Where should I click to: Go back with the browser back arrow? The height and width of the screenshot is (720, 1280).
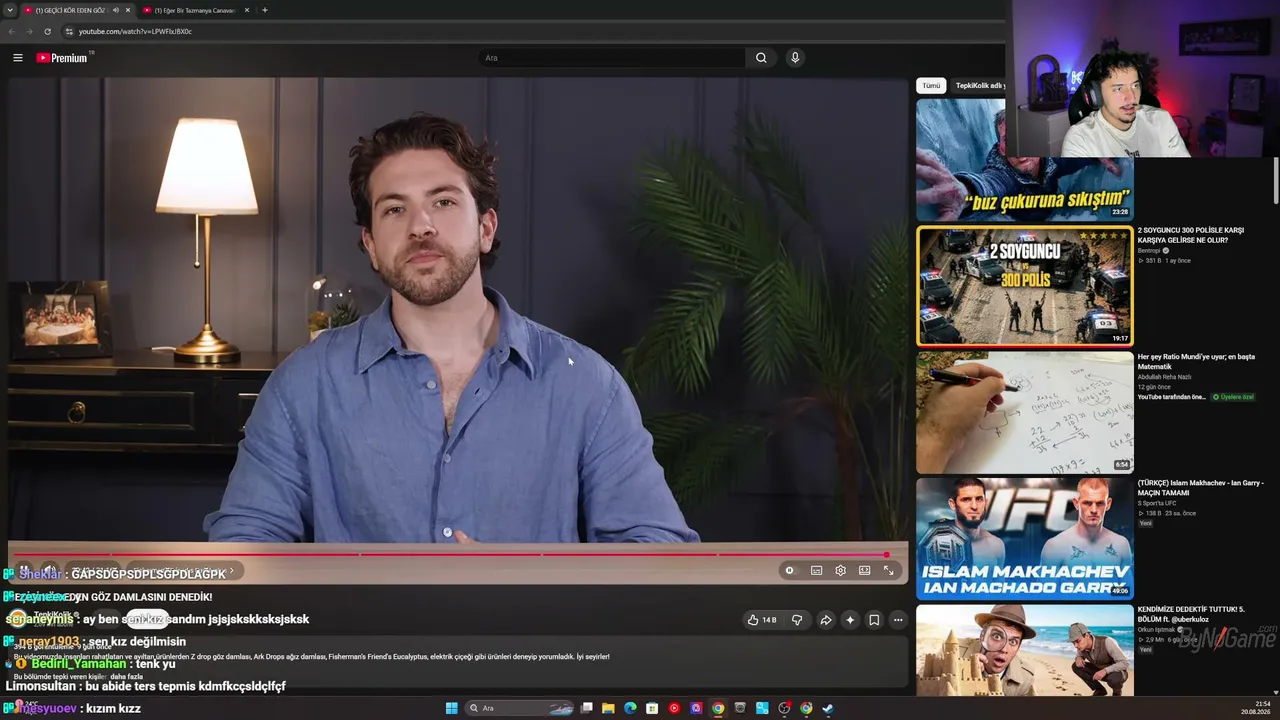pos(11,31)
